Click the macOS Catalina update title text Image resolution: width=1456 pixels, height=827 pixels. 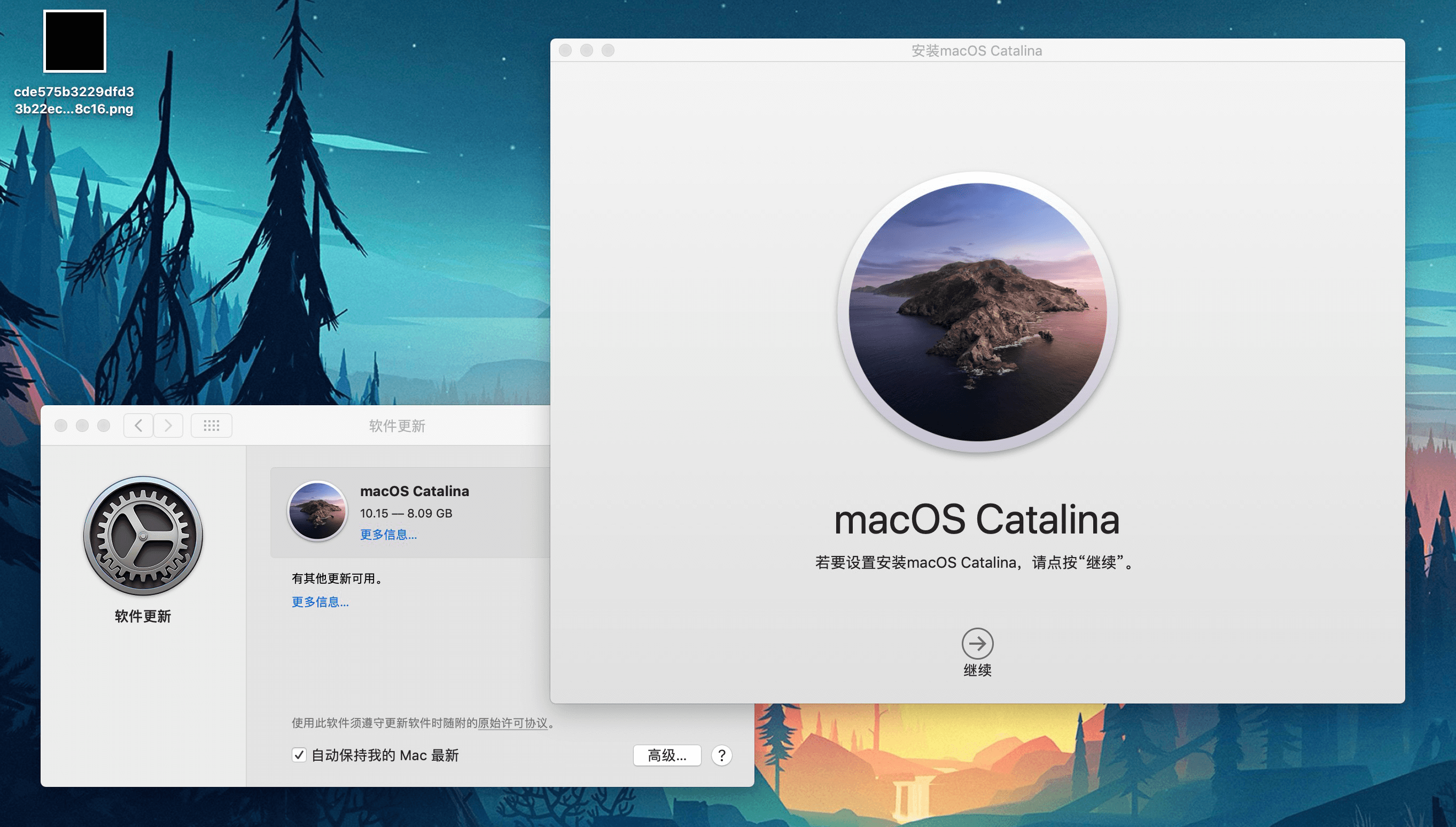(x=415, y=491)
